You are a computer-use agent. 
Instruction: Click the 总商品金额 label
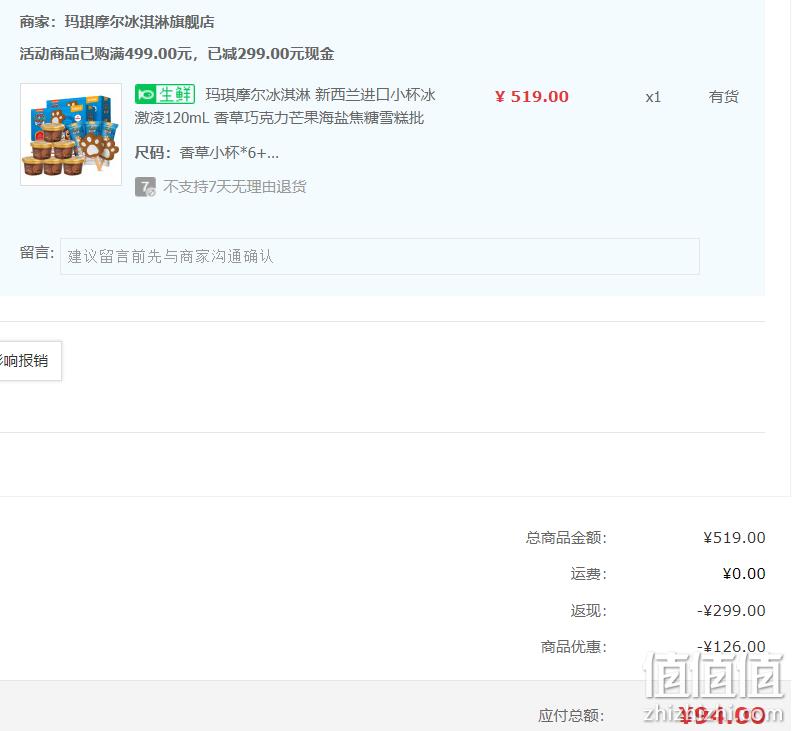tap(566, 538)
